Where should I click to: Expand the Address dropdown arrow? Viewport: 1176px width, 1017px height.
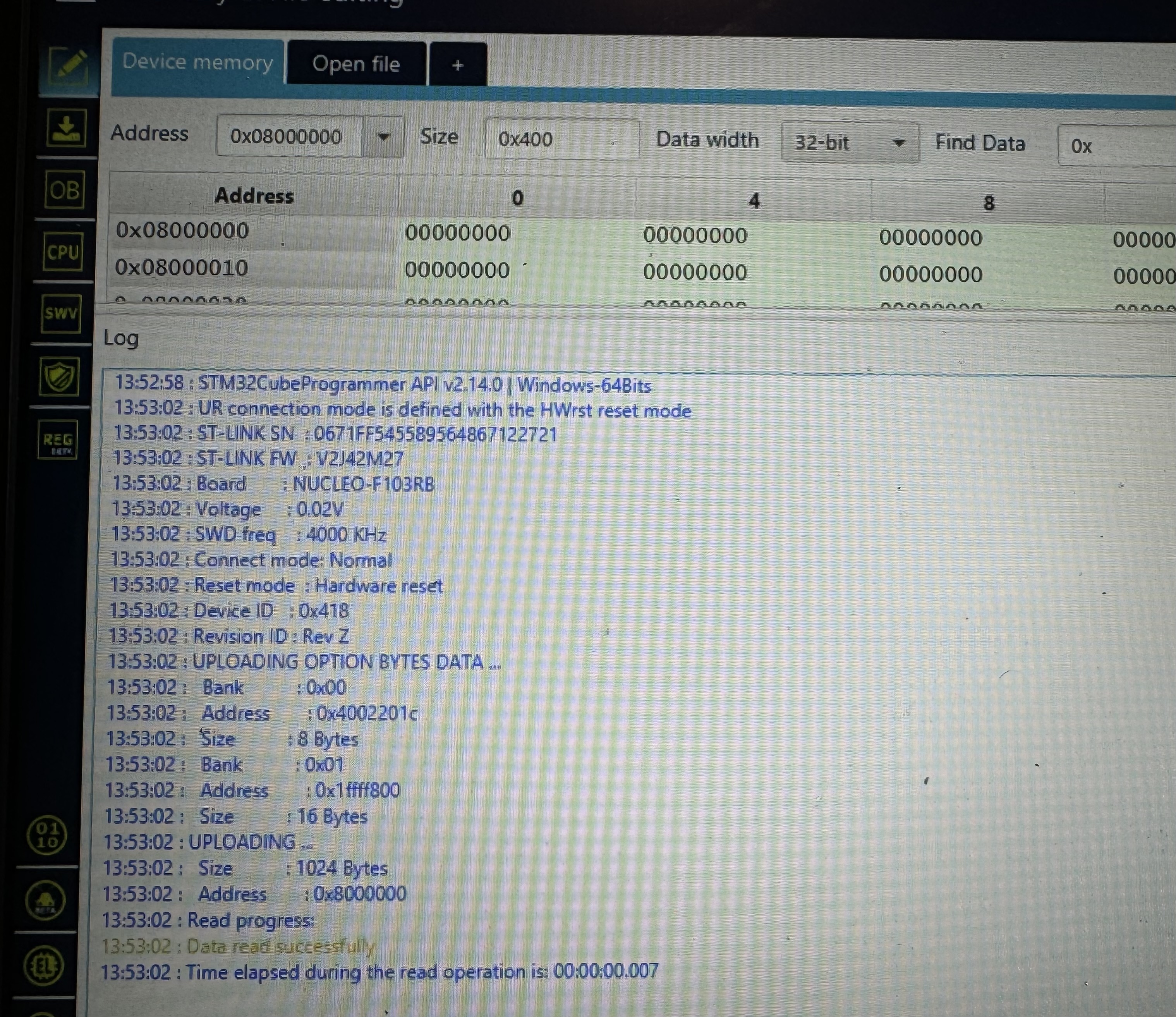pyautogui.click(x=384, y=137)
